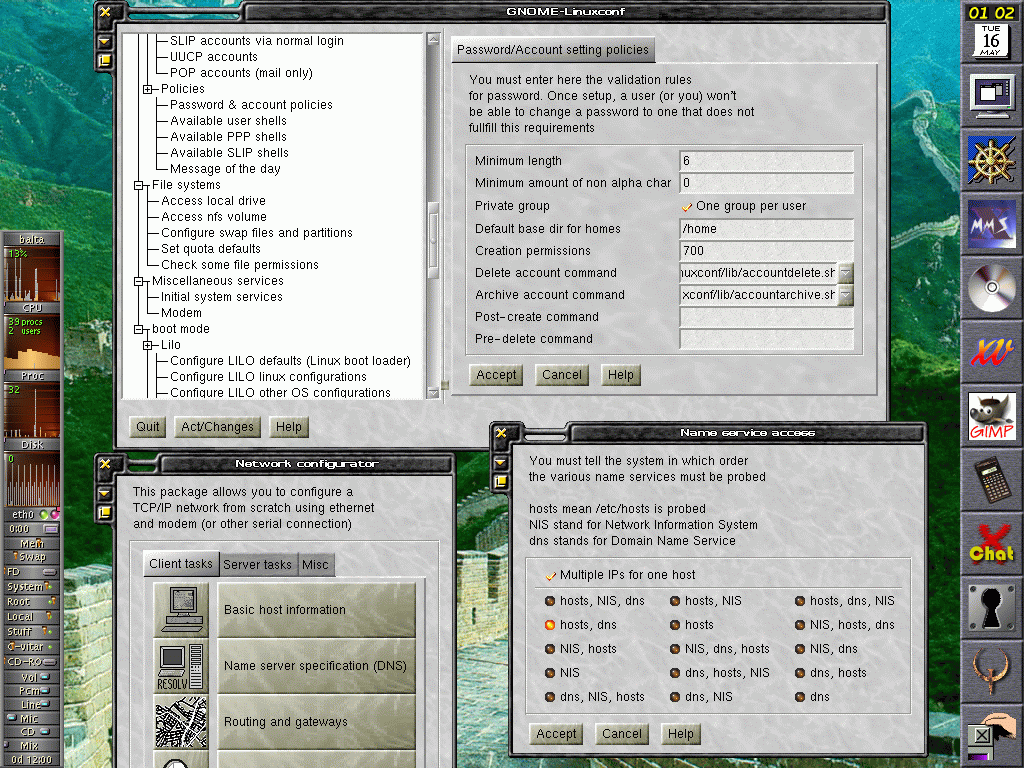
Task: Open the keyhole lock icon in dock
Action: [x=991, y=608]
